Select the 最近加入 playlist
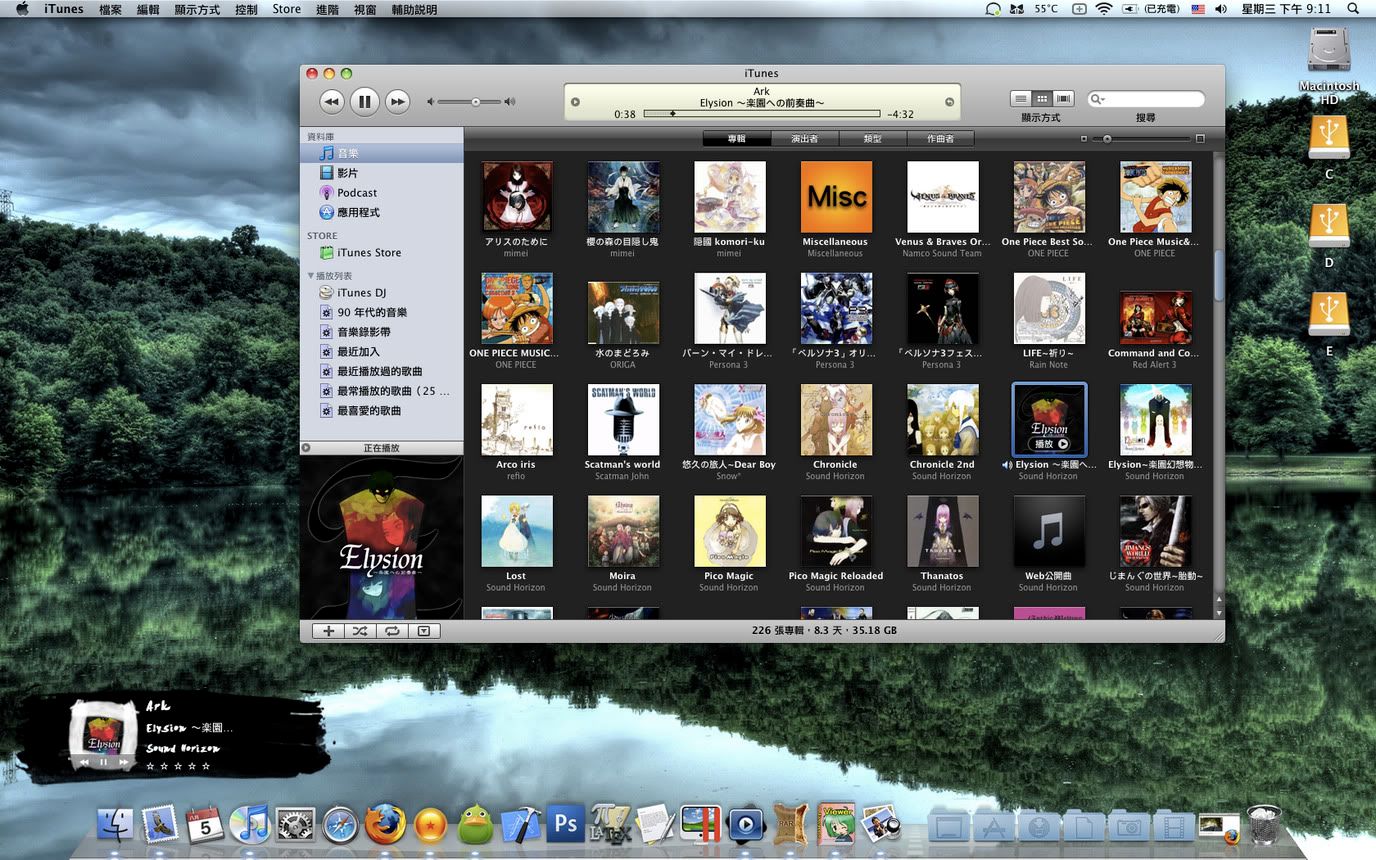 pos(381,352)
